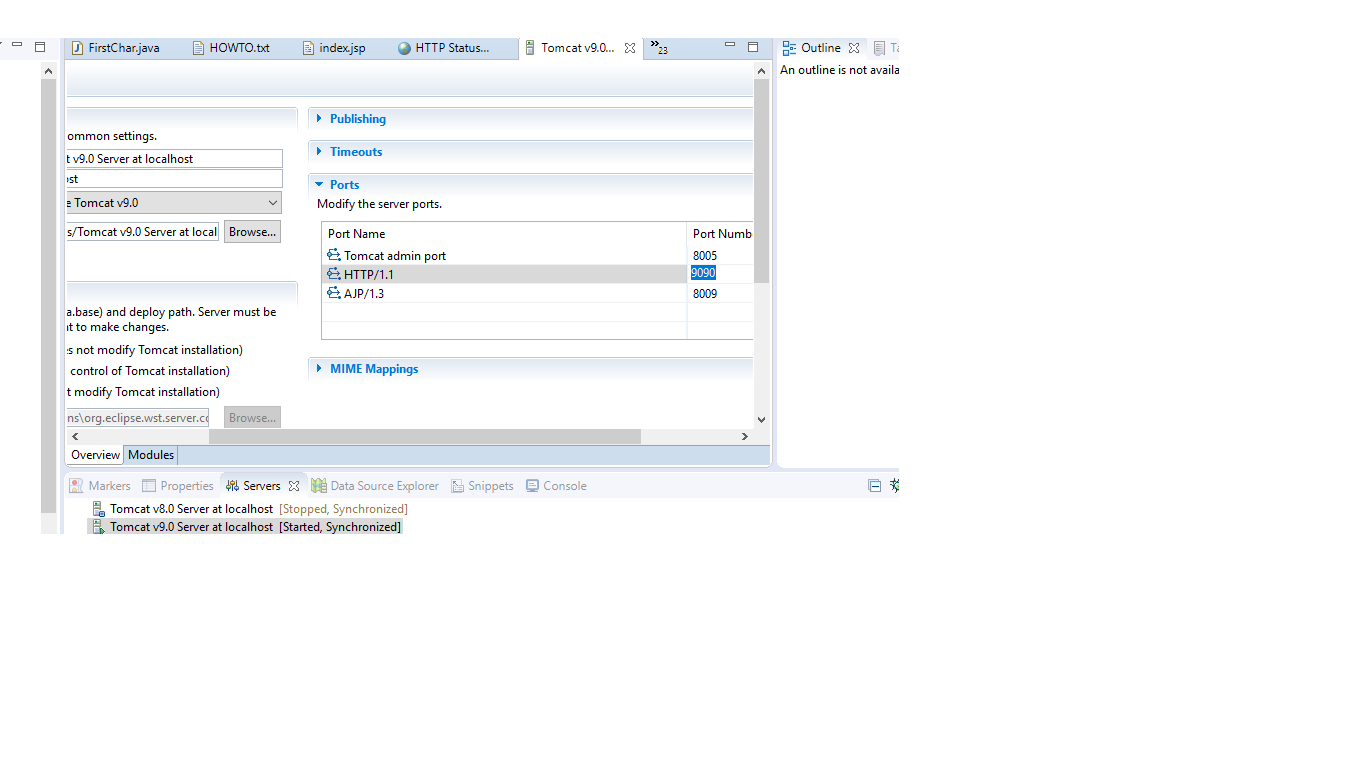Close the Tomcat v9.0 editor tab
This screenshot has width=1366, height=768.
click(630, 48)
